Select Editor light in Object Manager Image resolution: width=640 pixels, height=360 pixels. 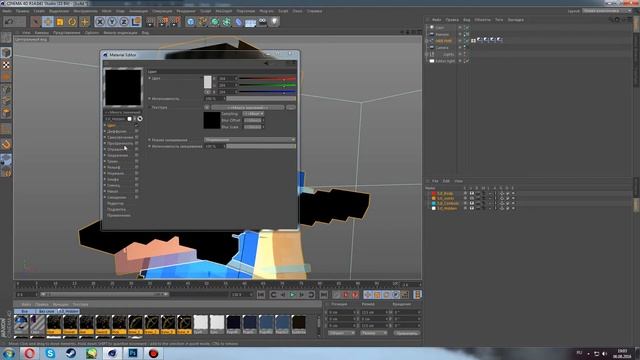click(445, 61)
